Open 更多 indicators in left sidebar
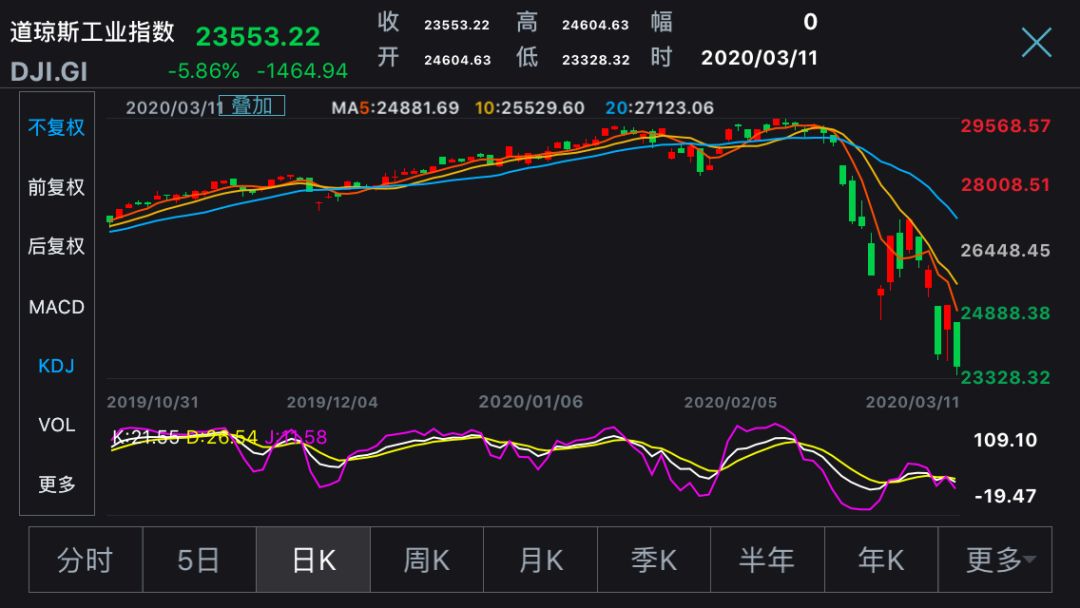This screenshot has height=608, width=1080. pyautogui.click(x=56, y=485)
